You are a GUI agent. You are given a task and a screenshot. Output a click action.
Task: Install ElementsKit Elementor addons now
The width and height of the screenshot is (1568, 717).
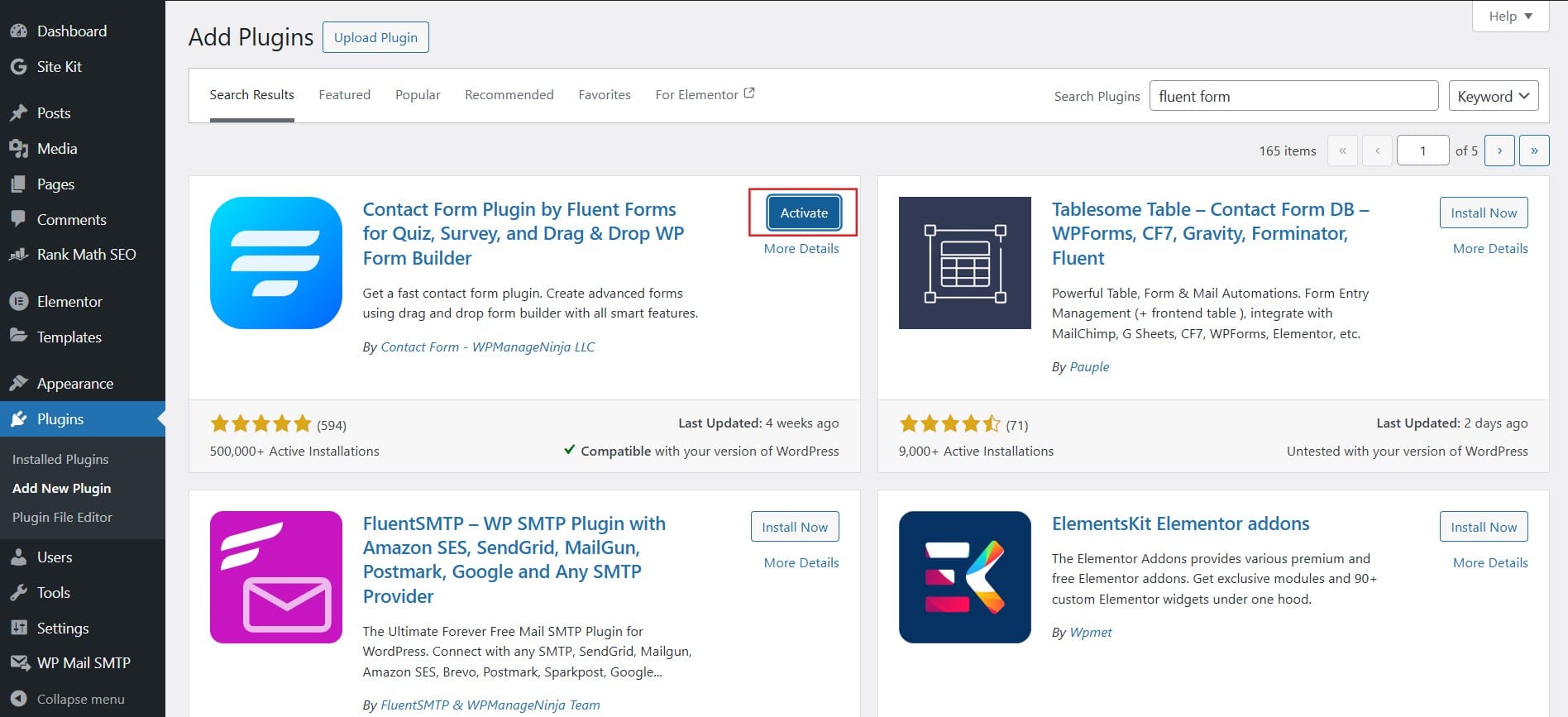click(1484, 527)
